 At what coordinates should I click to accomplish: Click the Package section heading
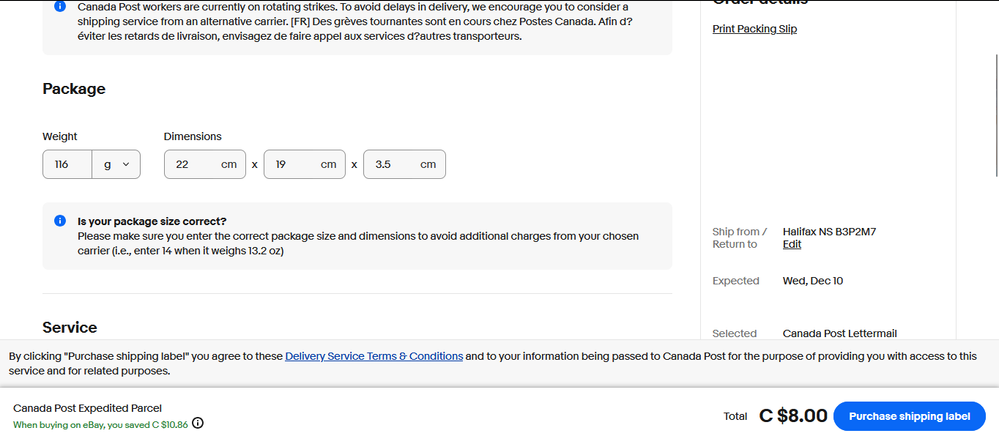click(74, 89)
